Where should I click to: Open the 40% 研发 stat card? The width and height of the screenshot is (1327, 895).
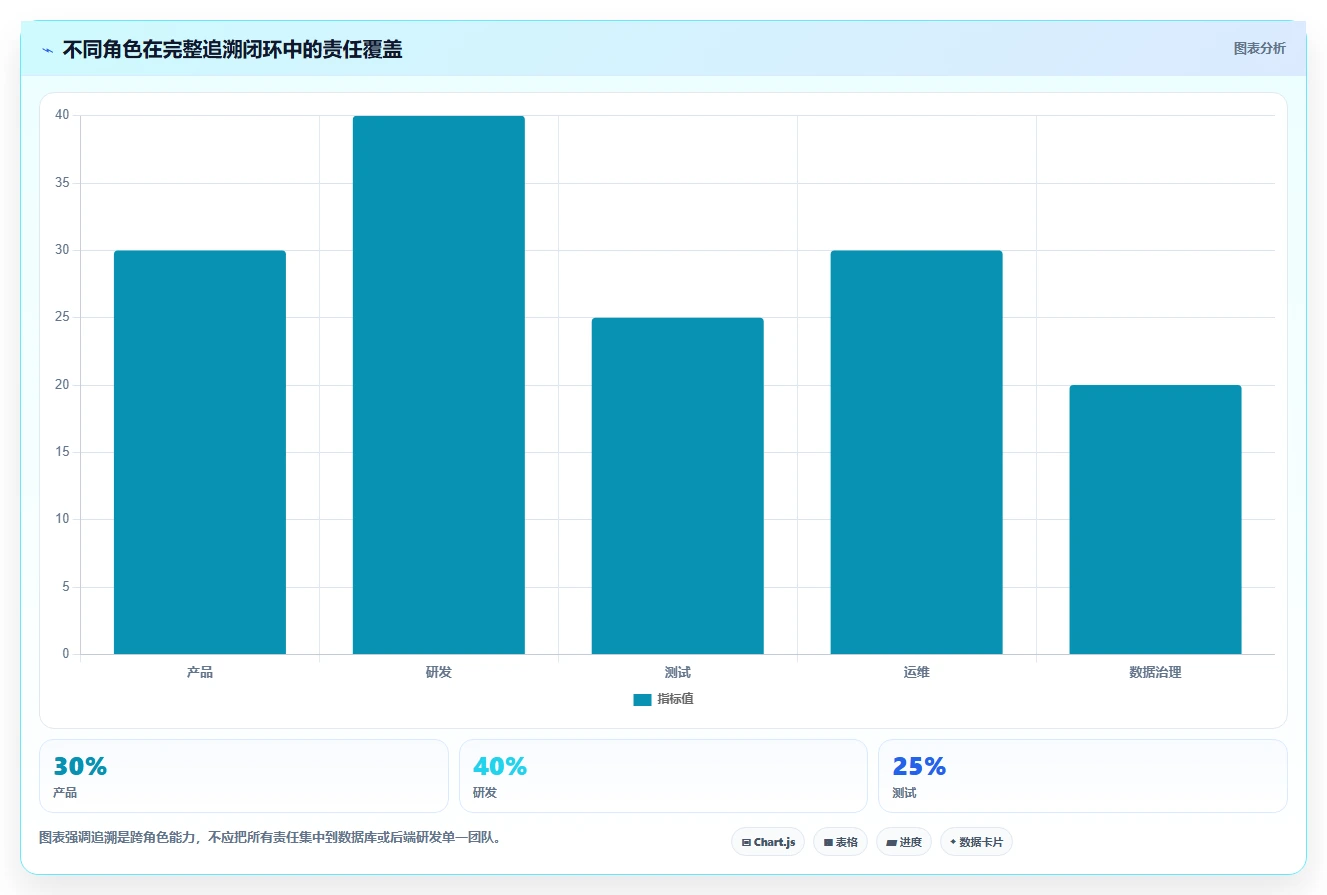point(663,776)
